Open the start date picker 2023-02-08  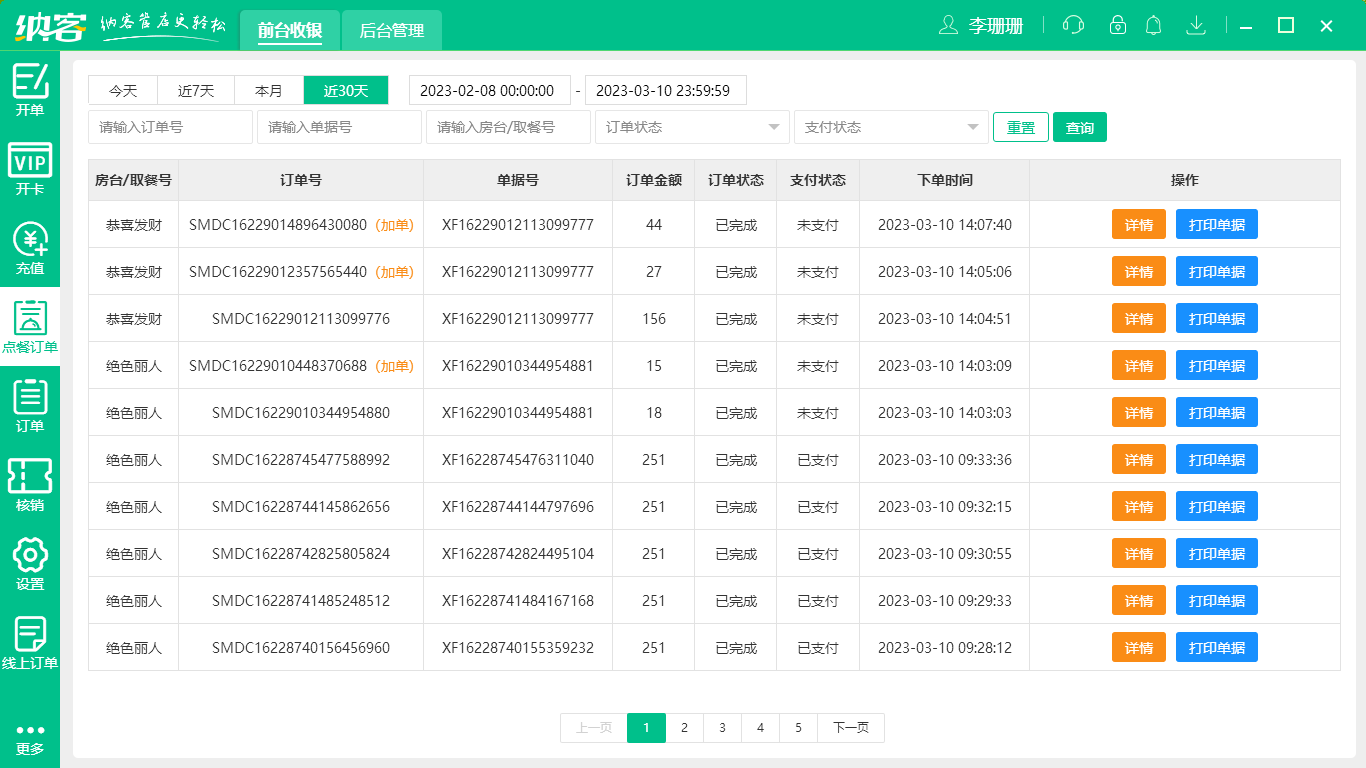point(489,90)
